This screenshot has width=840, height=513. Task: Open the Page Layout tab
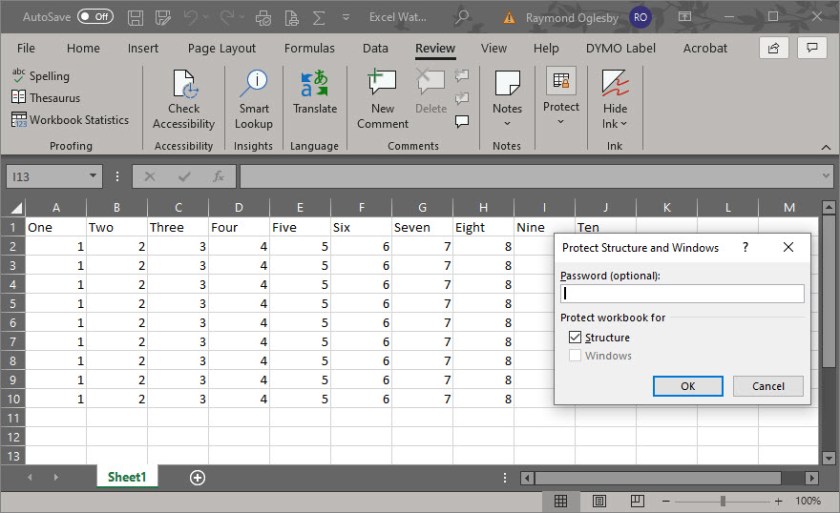tap(222, 48)
